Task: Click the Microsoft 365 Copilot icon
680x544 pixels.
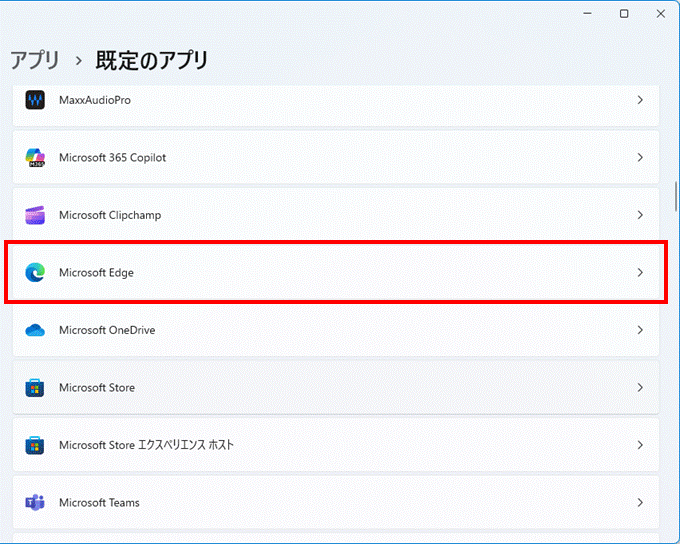Action: [35, 157]
